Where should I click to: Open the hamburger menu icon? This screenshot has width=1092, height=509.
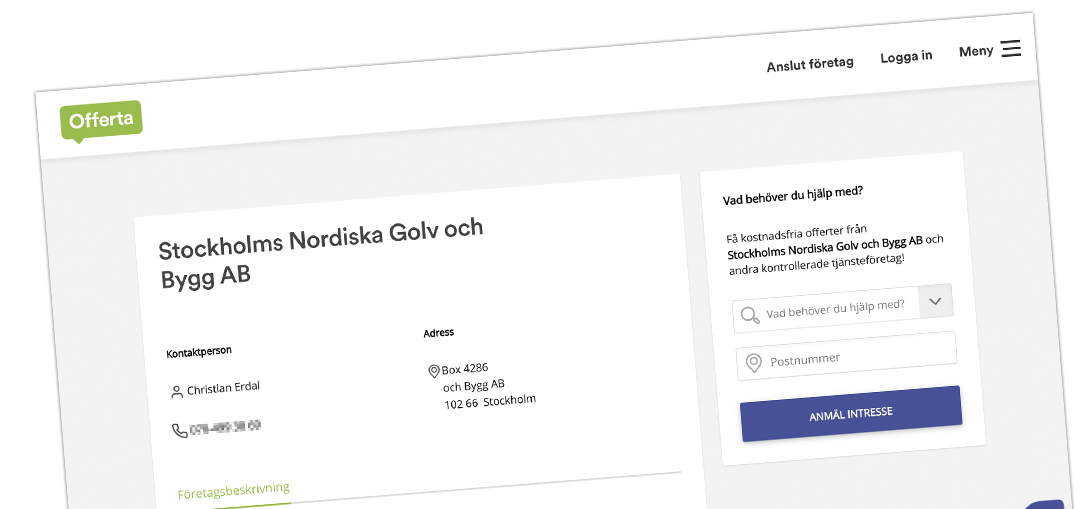(x=1011, y=49)
